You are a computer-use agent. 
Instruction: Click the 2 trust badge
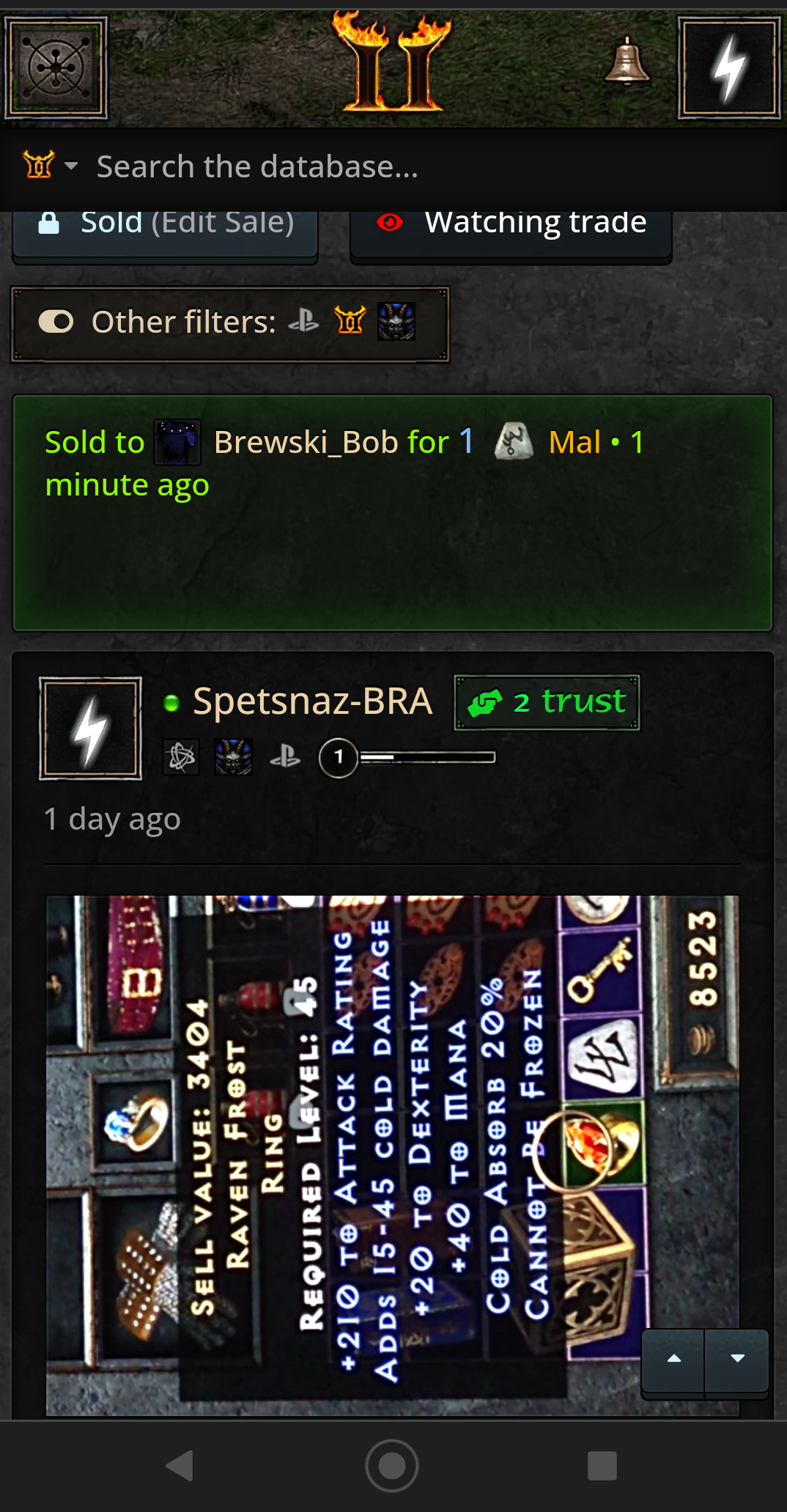(x=547, y=702)
